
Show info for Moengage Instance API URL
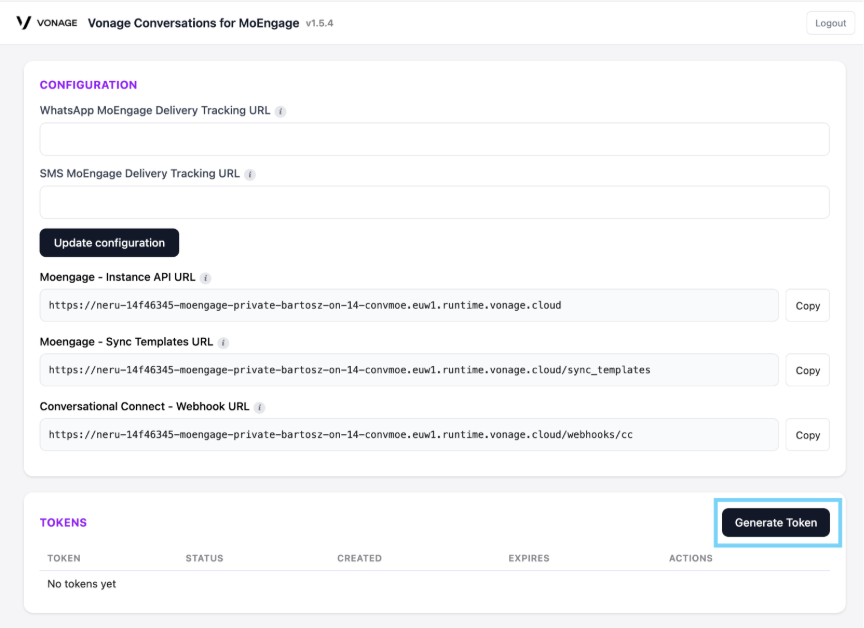206,278
